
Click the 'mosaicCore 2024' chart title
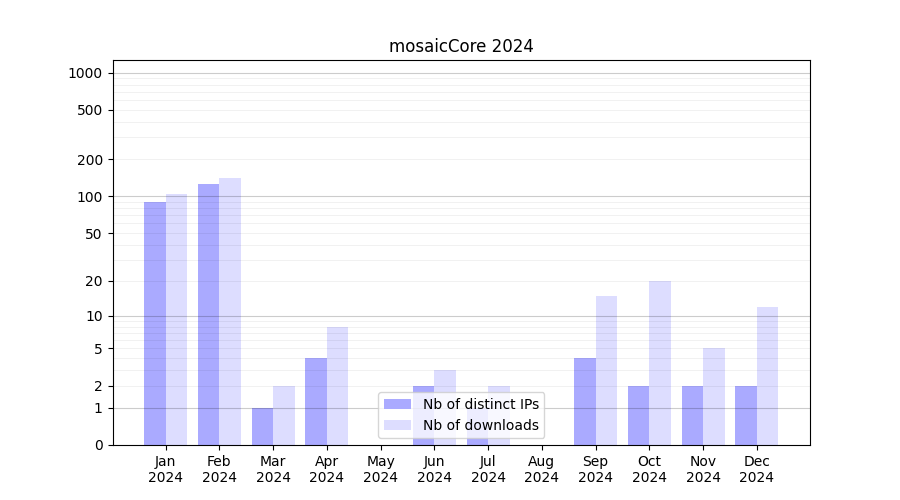coord(461,46)
